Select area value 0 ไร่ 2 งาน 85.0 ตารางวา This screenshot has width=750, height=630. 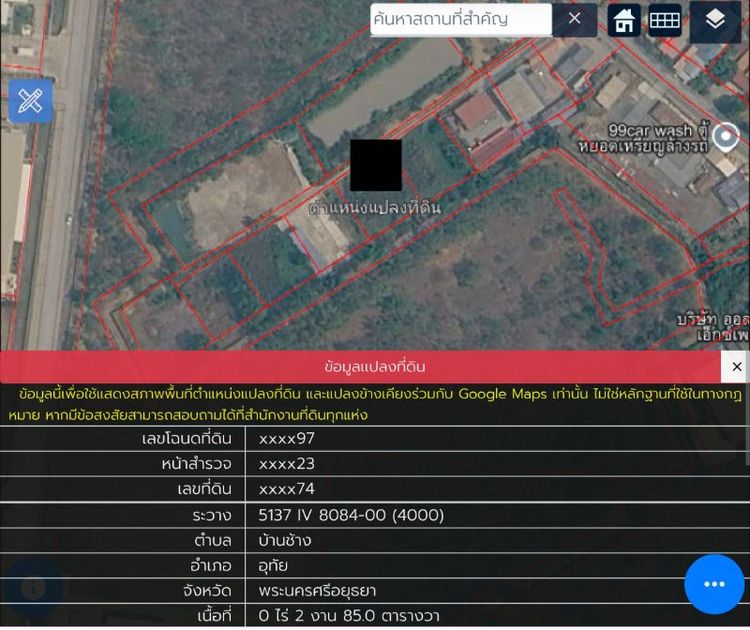tap(349, 616)
